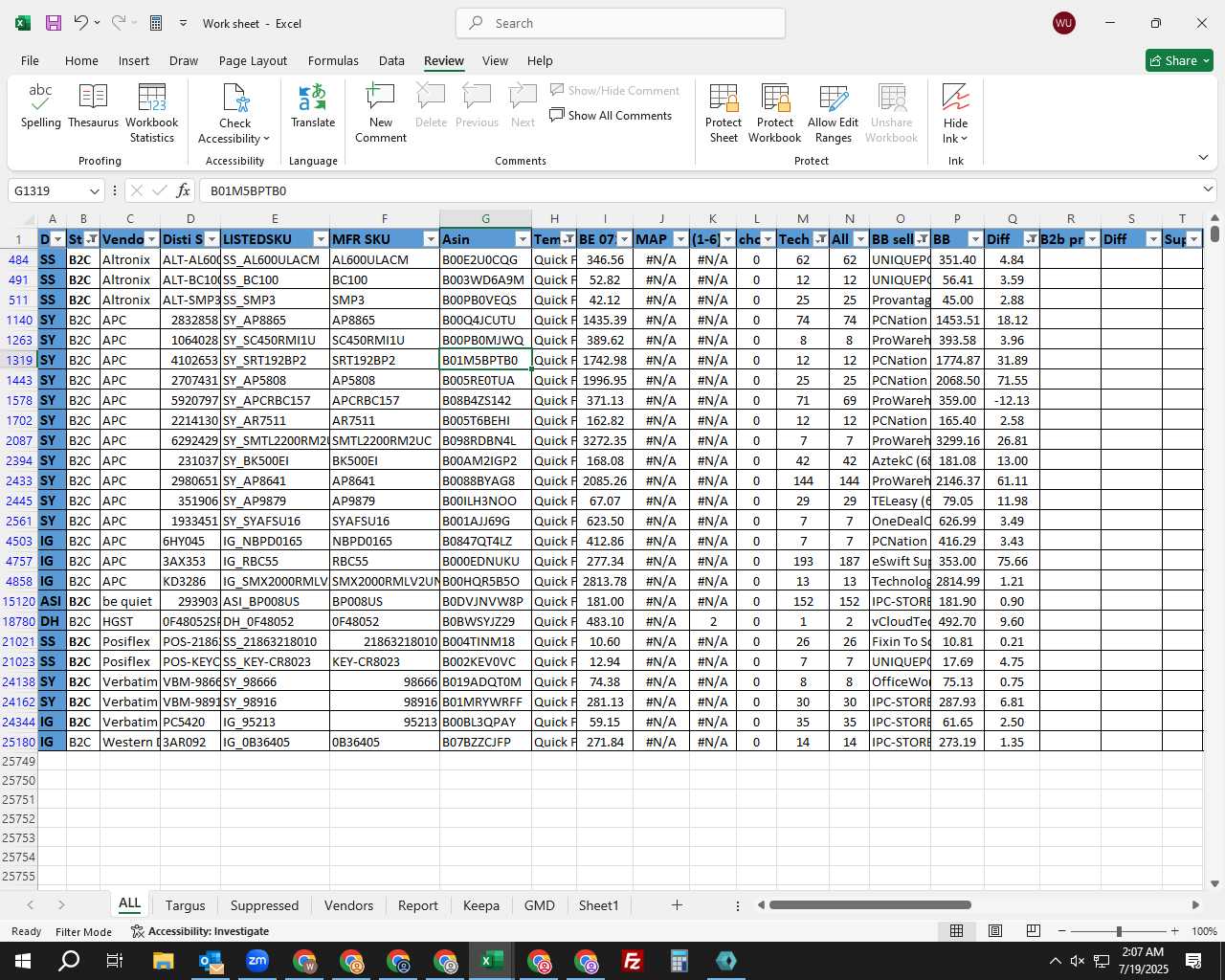This screenshot has width=1225, height=980.
Task: Open the MFR SKU filter dropdown
Action: pos(431,239)
